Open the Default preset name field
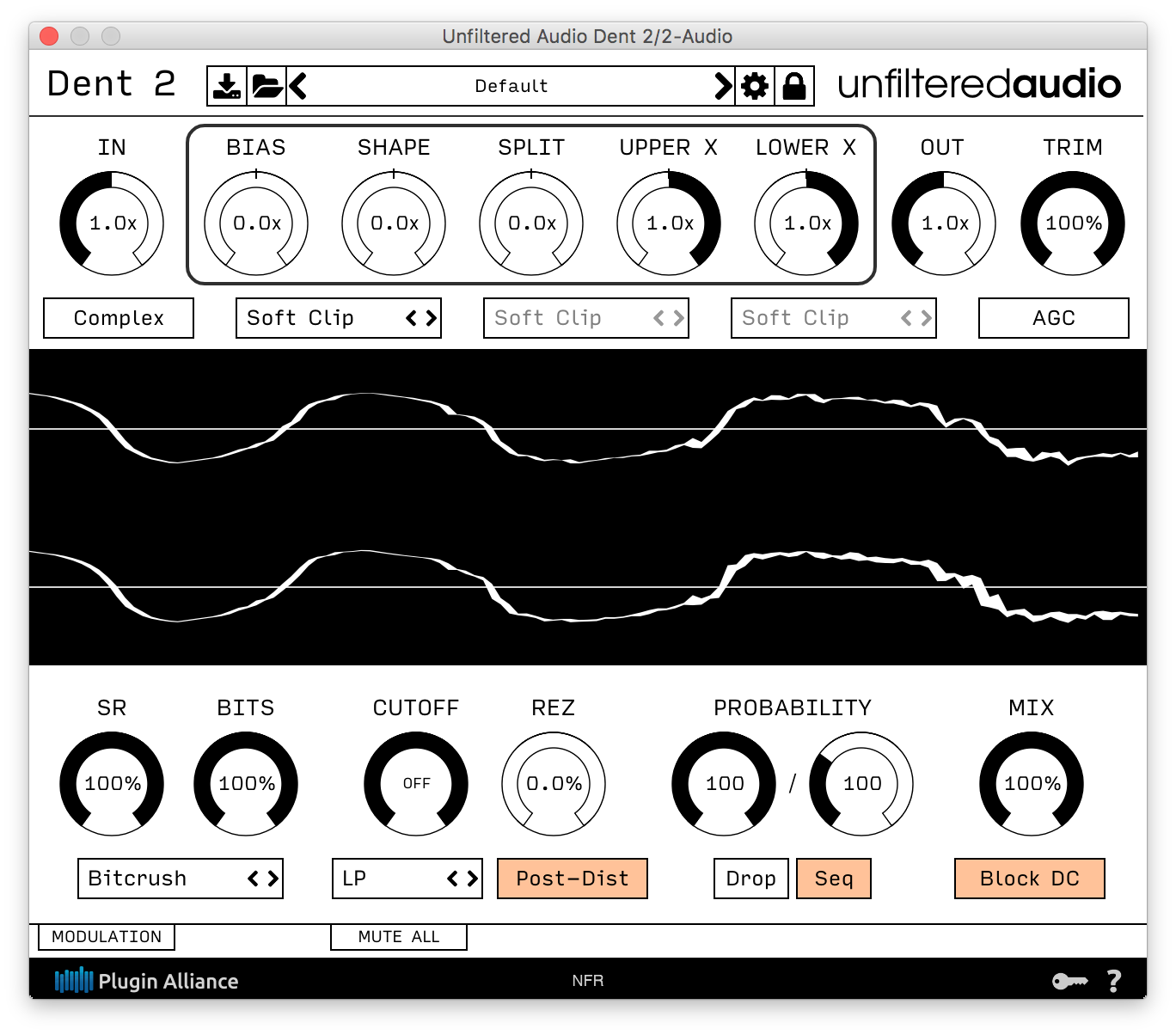Screen dimensions: 1176x1035 pyautogui.click(x=511, y=86)
